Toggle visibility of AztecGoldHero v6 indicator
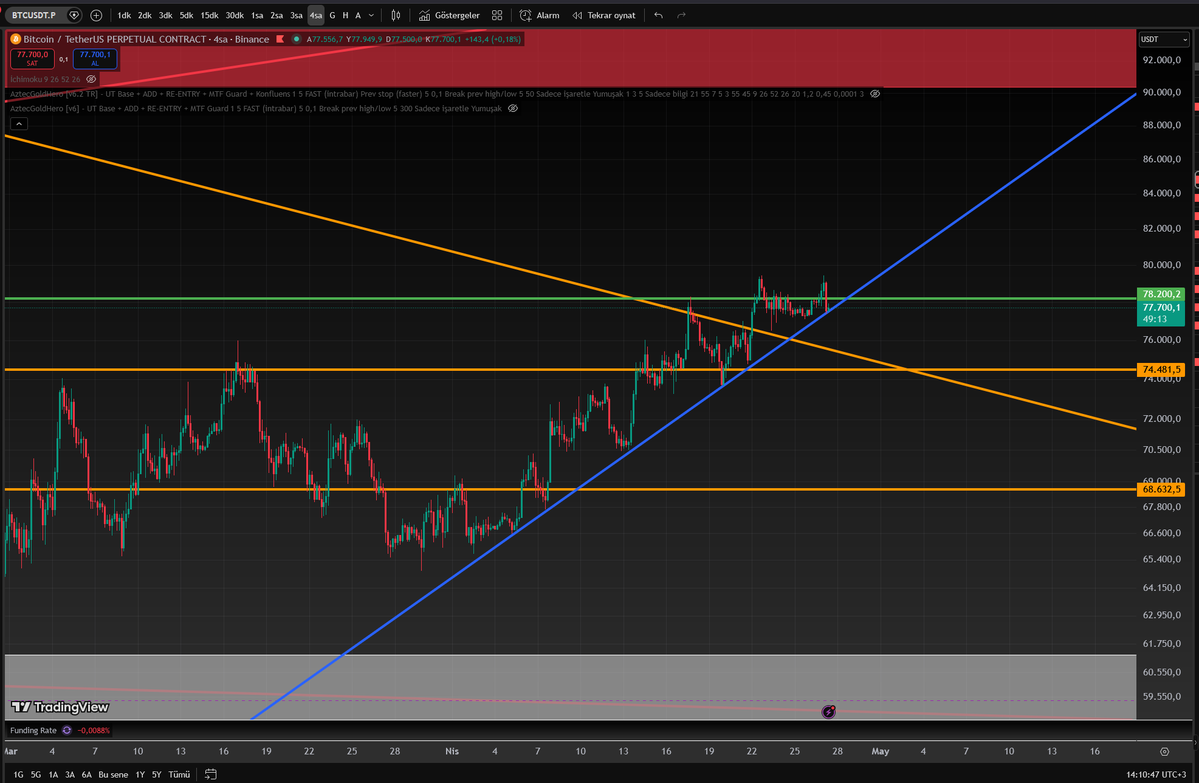Image resolution: width=1199 pixels, height=783 pixels. (x=513, y=109)
